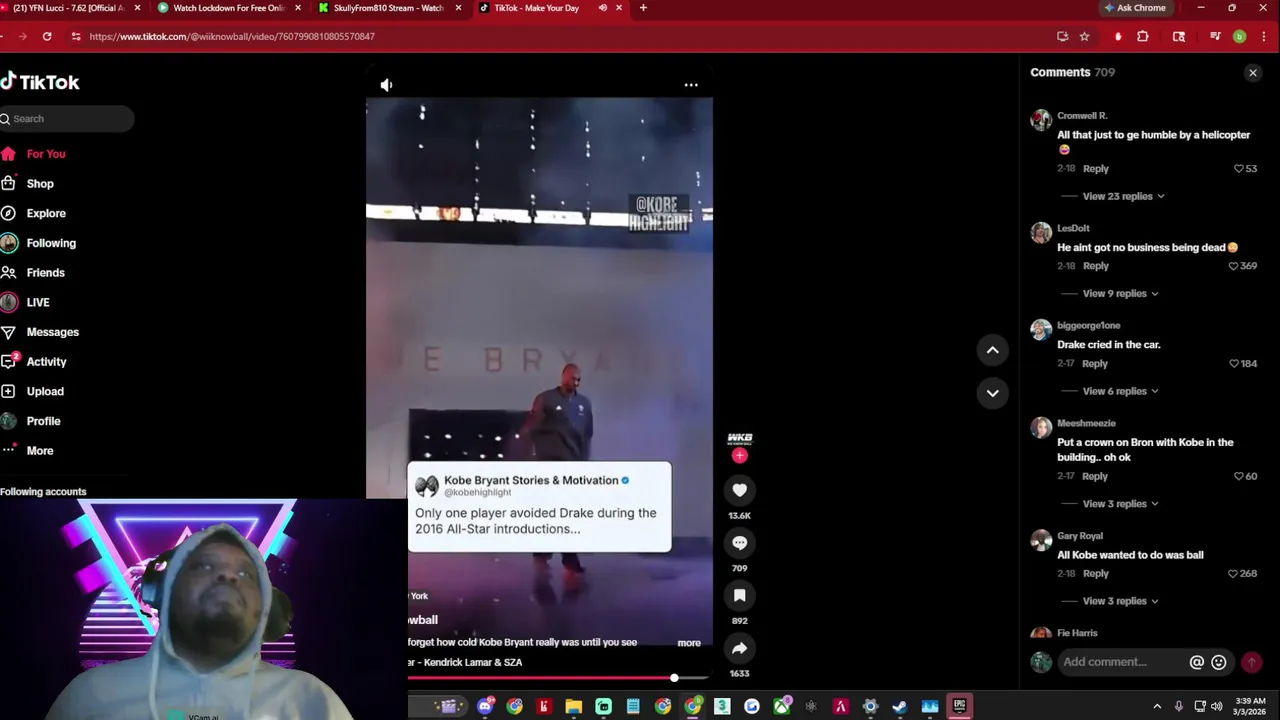1280x720 pixels.
Task: Open the emoji picker in comment box
Action: [x=1218, y=662]
